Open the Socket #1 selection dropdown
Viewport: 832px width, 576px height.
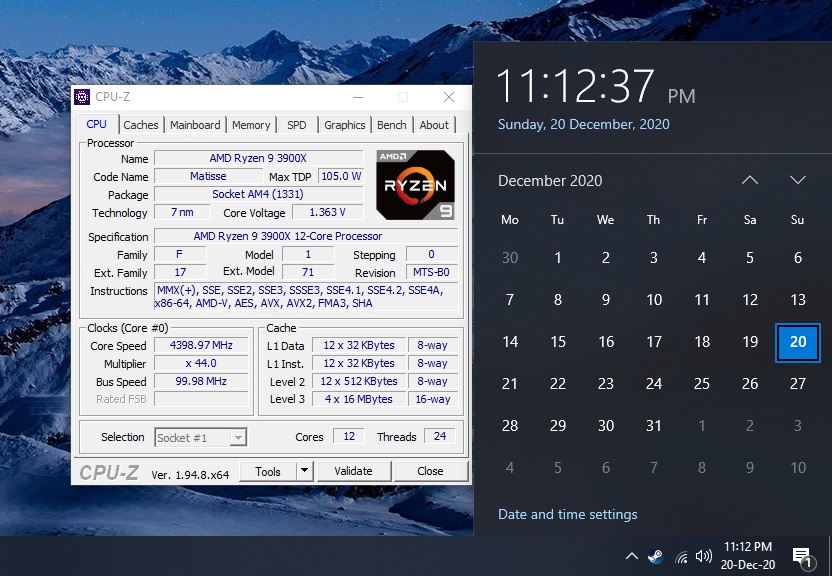coord(201,438)
